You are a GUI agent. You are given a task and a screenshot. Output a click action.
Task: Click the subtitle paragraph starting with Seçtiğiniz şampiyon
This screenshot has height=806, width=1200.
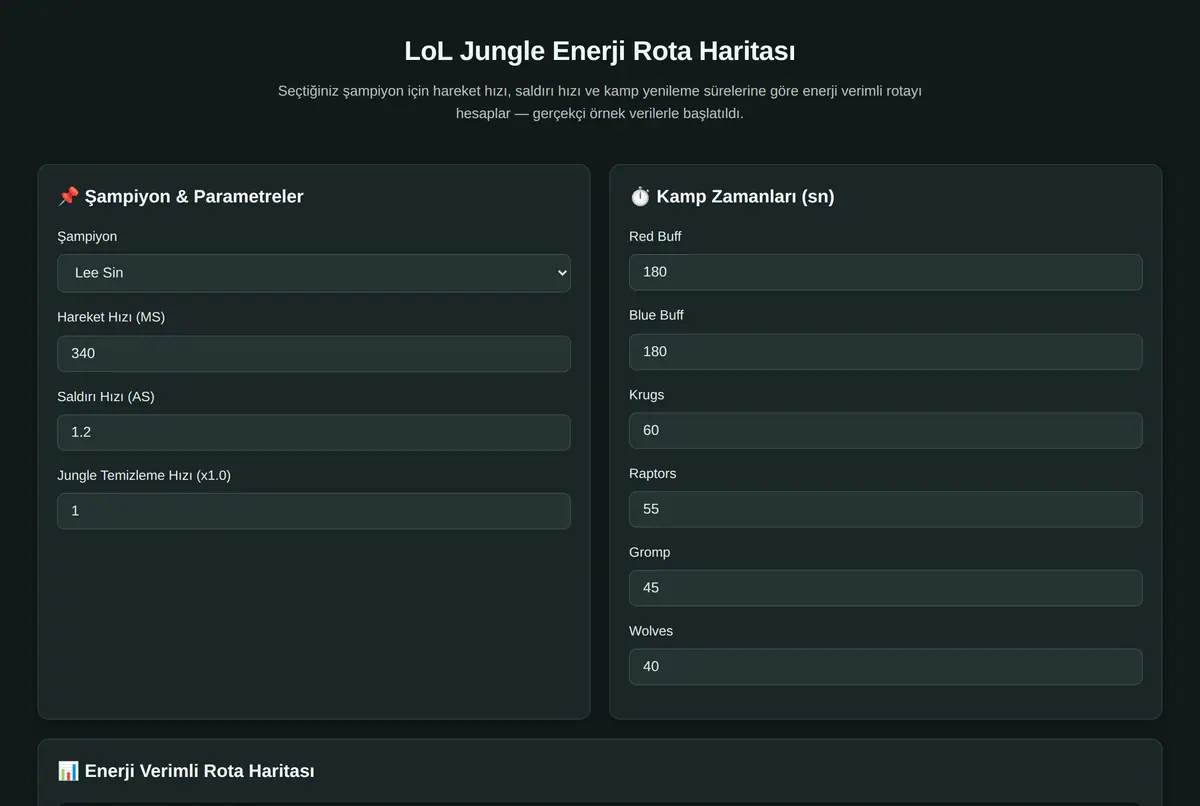tap(600, 102)
